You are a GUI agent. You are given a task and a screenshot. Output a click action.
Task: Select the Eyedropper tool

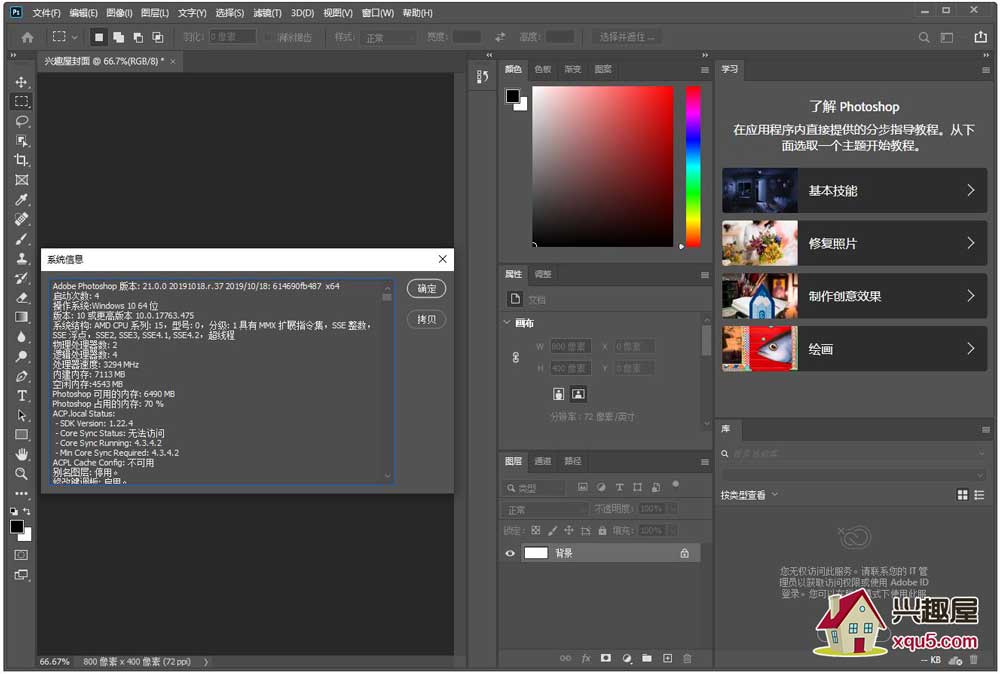click(21, 200)
